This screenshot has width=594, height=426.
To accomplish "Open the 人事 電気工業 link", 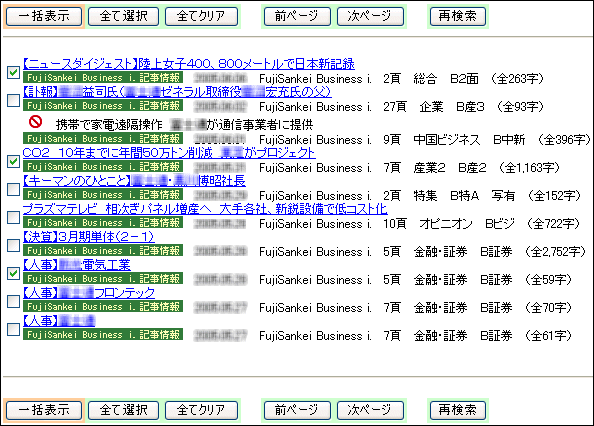I will (x=77, y=265).
